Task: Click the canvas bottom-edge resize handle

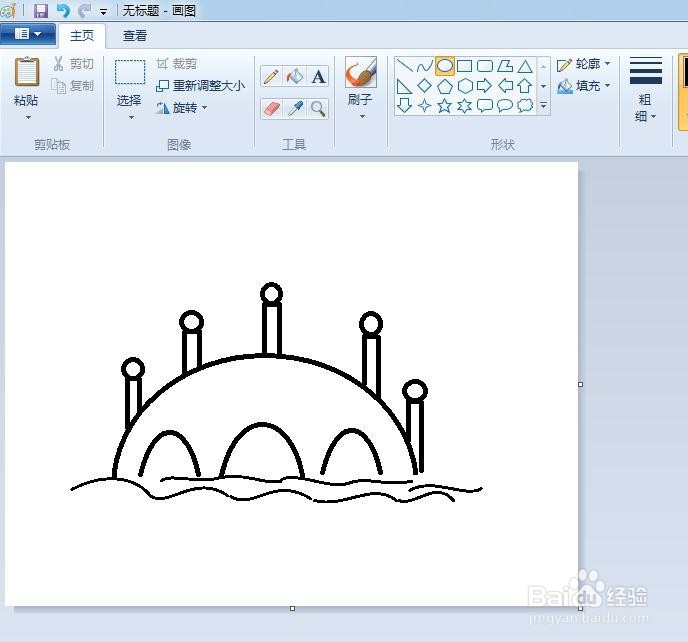Action: 292,609
